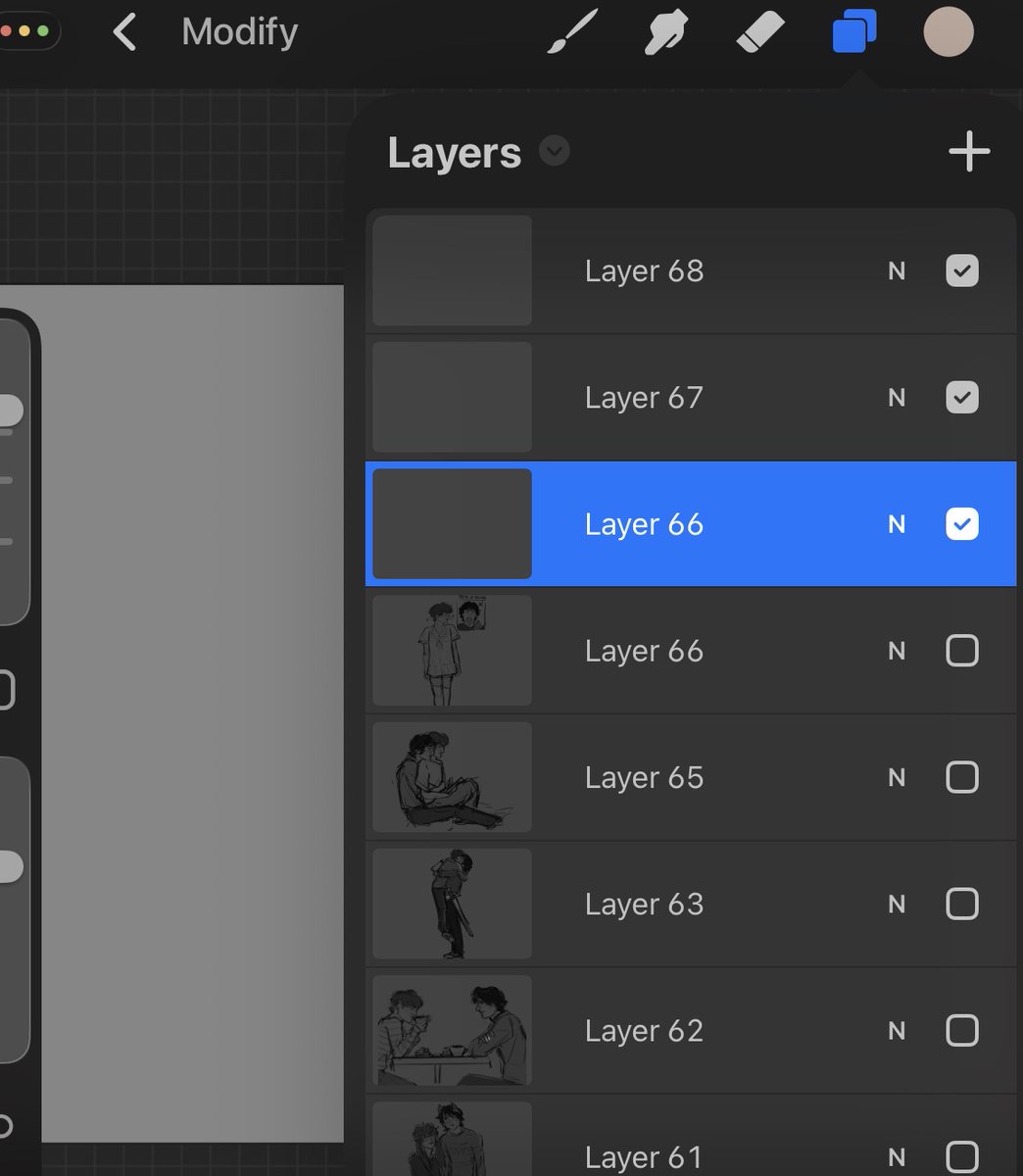This screenshot has height=1176, width=1023.
Task: Open blend mode N on highlighted Layer 66
Action: [x=897, y=524]
